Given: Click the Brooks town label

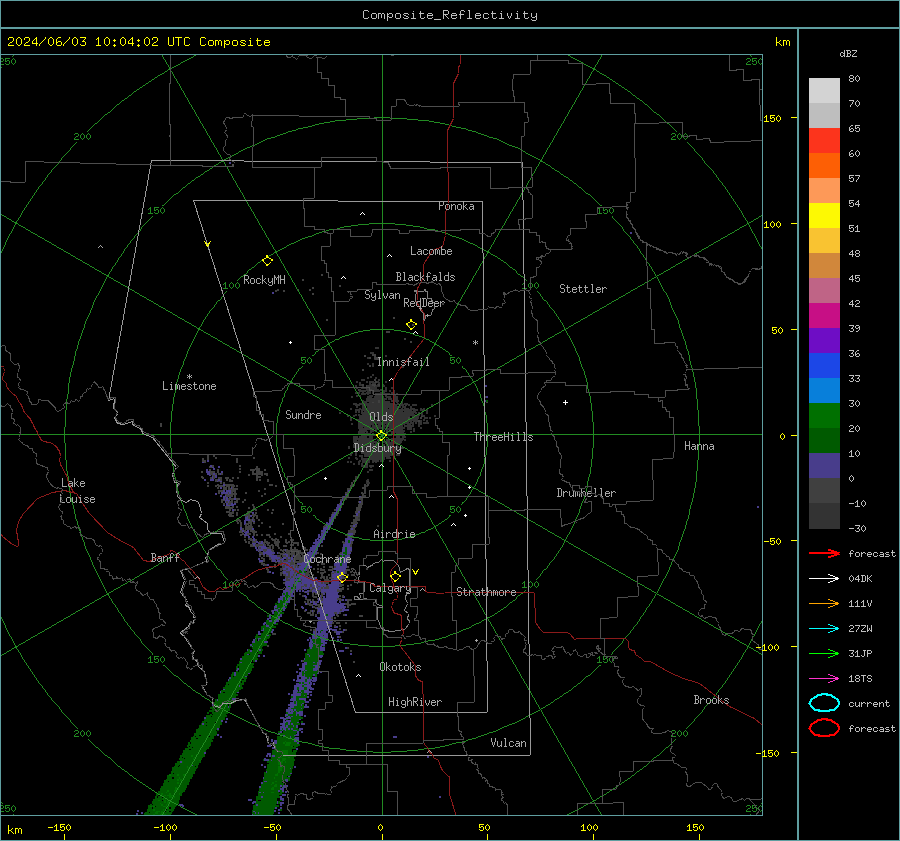Looking at the screenshot, I should point(711,700).
